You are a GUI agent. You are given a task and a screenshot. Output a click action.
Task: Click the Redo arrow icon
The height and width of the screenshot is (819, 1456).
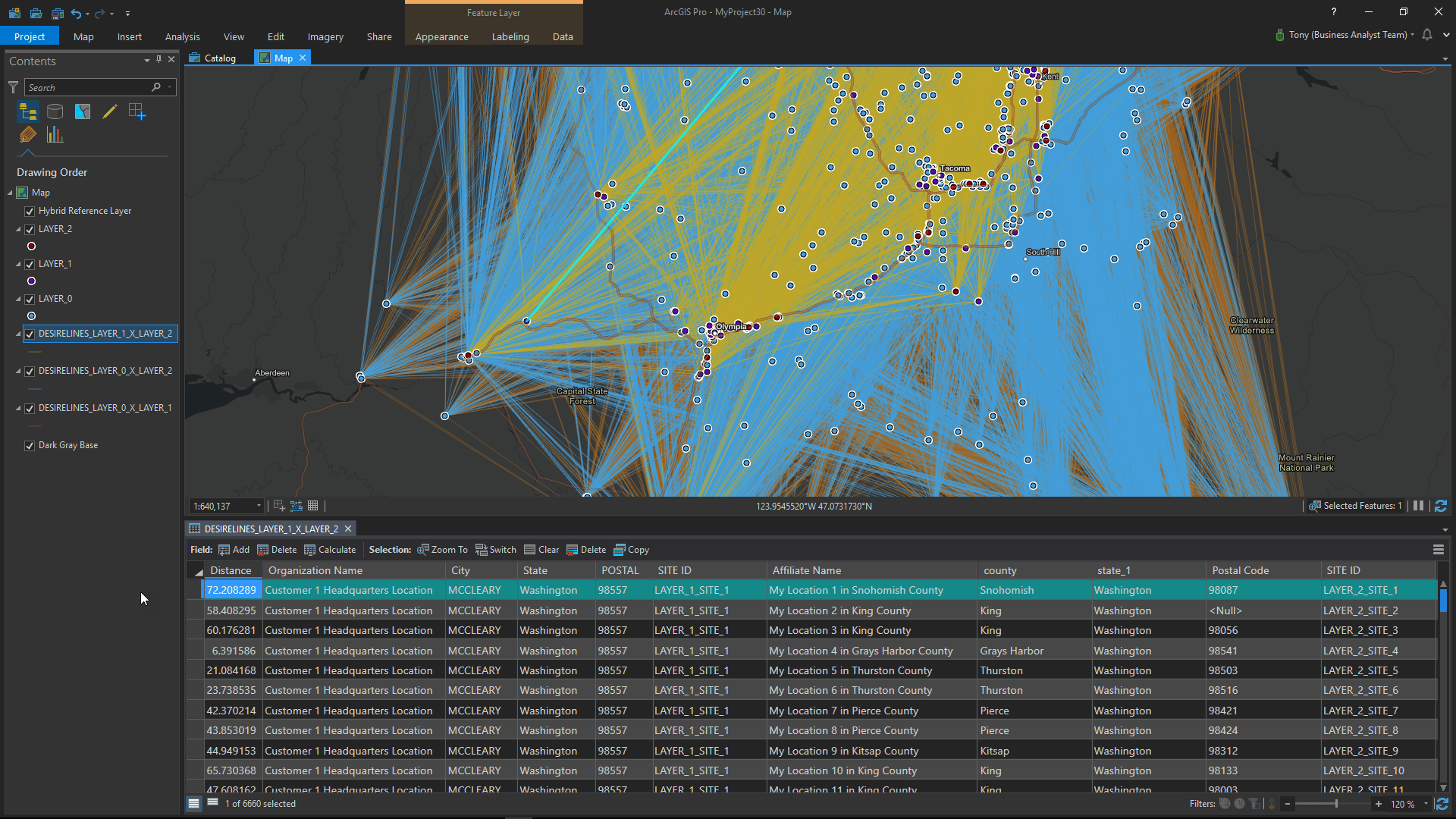click(x=99, y=13)
